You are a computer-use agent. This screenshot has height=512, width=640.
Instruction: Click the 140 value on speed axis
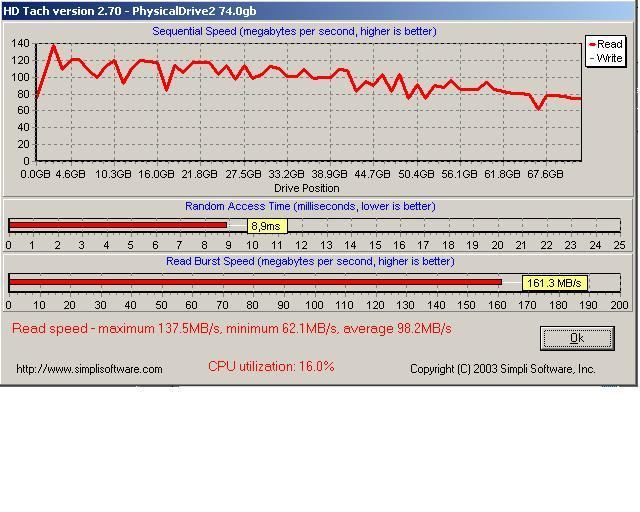(x=20, y=43)
